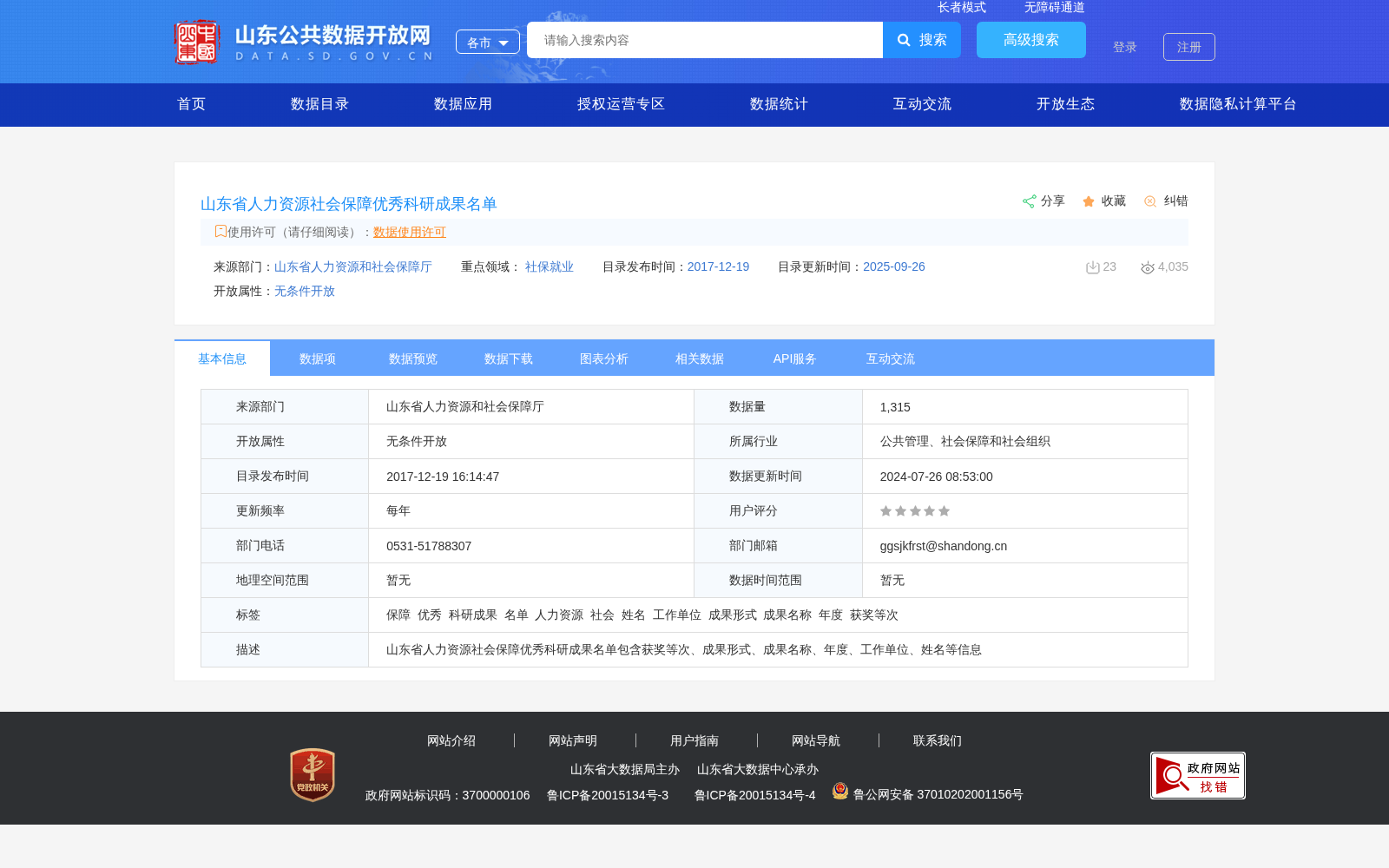Click source department link 山东省人力资源和社会保障厅
The width and height of the screenshot is (1389, 868).
[x=353, y=266]
